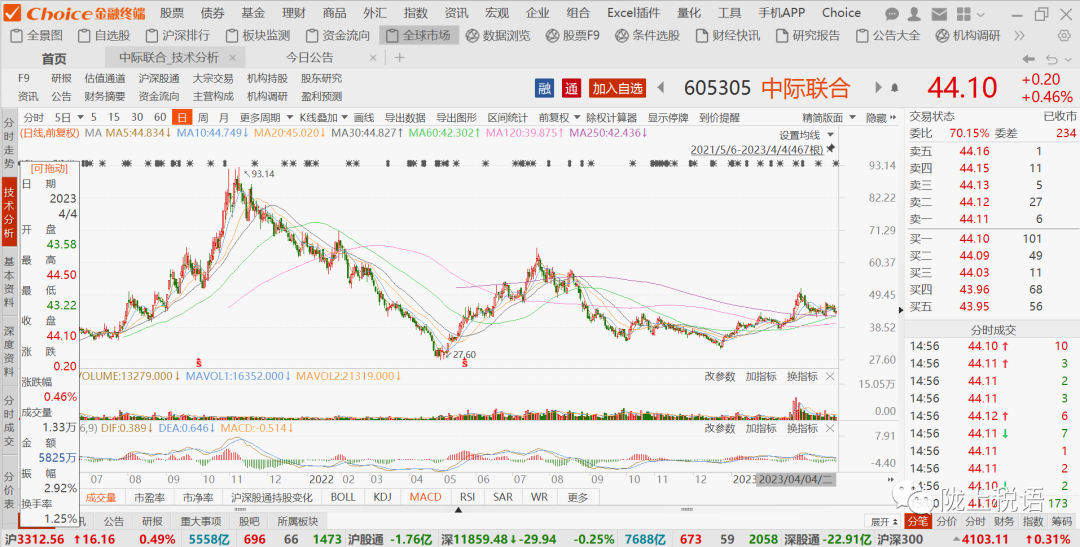Screen dimensions: 1080x547
Task: Click the 区间统计 button
Action: click(507, 118)
